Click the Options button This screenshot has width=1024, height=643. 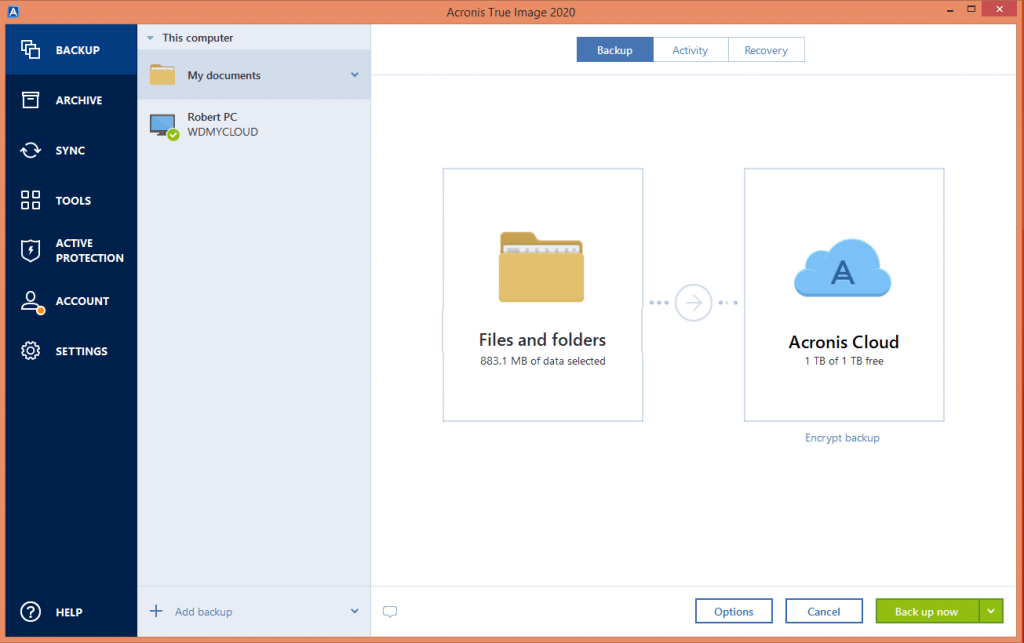tap(733, 611)
